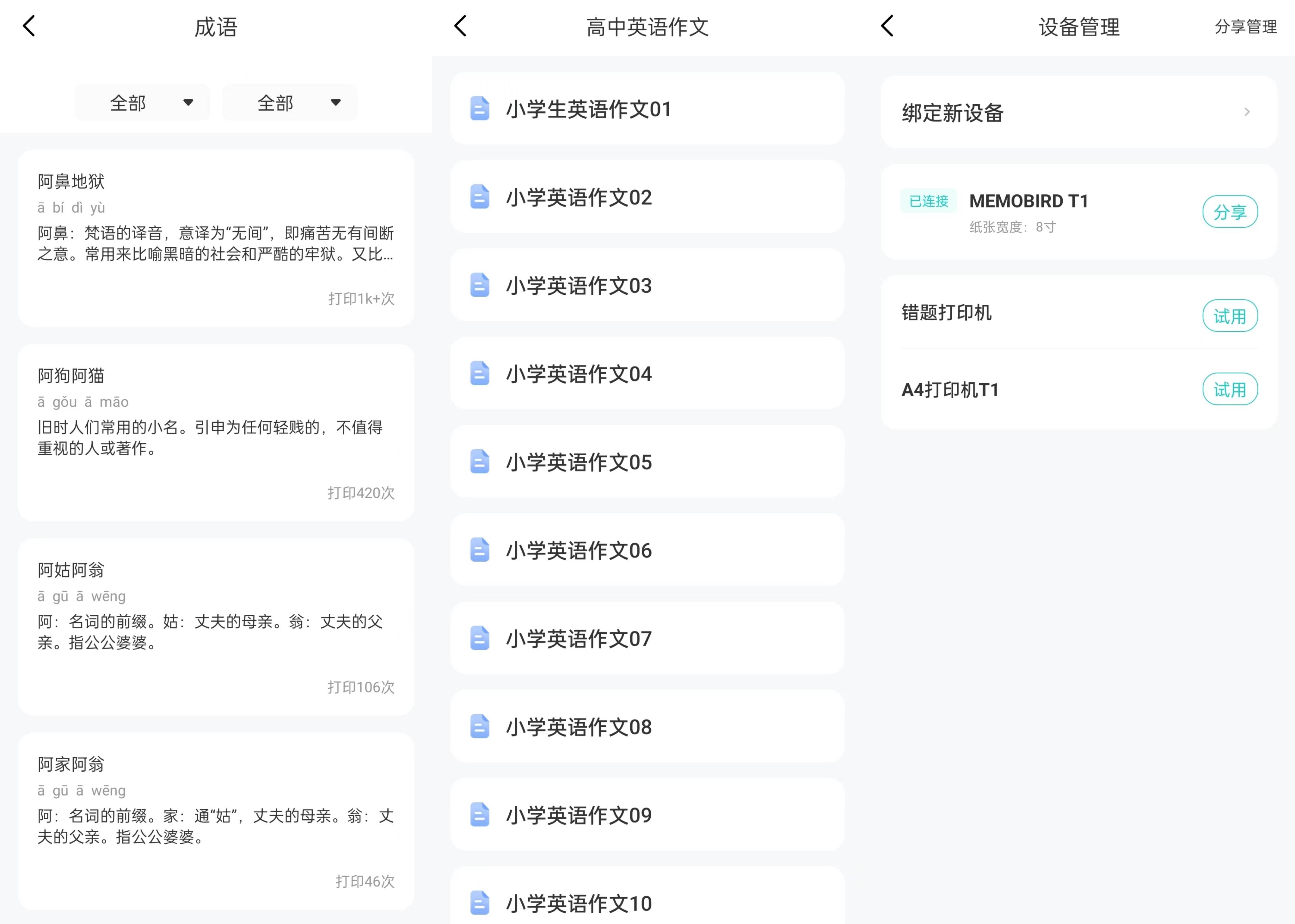Go back from the 设备管理 screen
This screenshot has height=924, width=1295.
[x=887, y=26]
